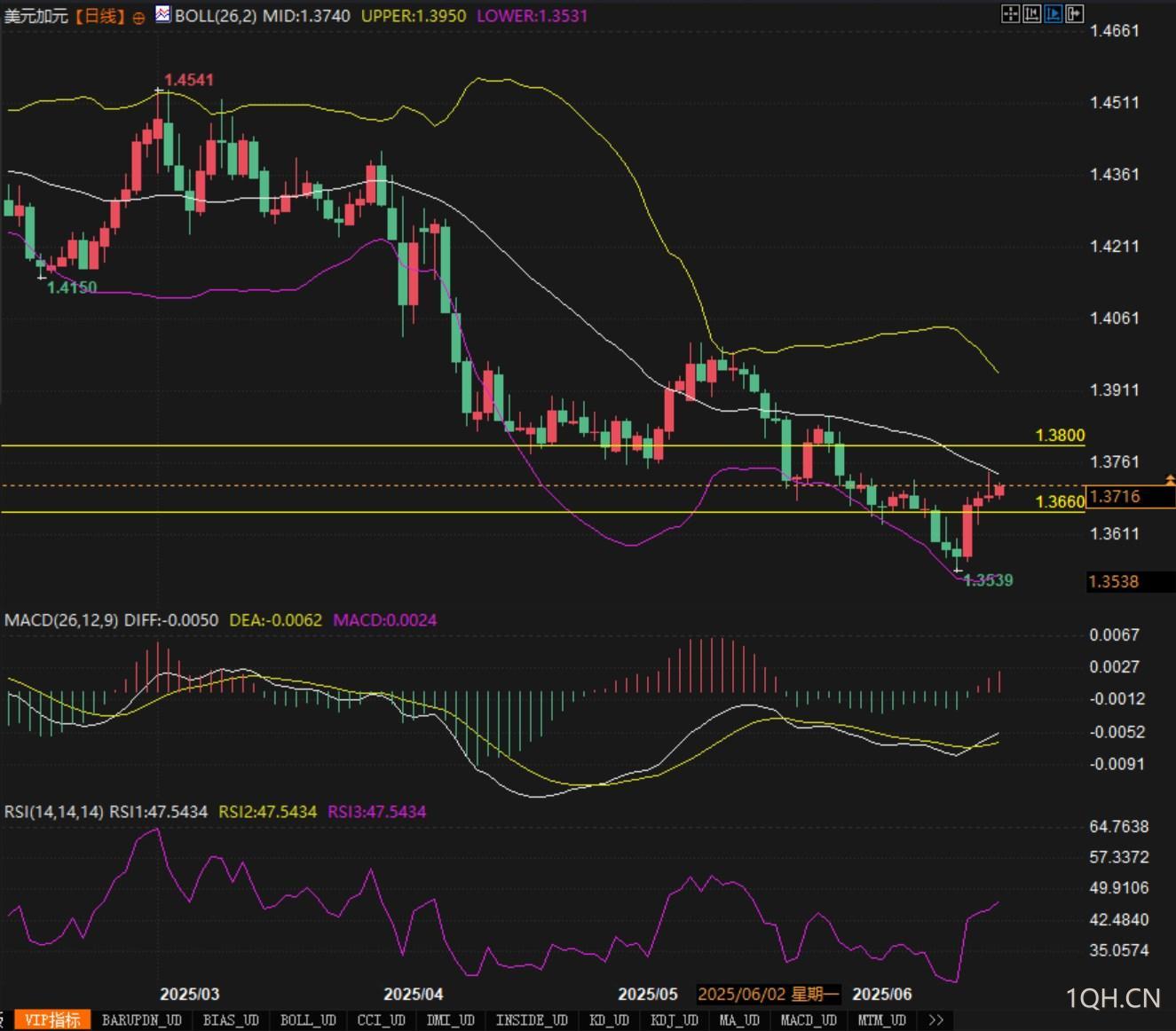Click the 1.3800 horizontal line label
Viewport: 1176px width, 1031px height.
tap(1060, 435)
